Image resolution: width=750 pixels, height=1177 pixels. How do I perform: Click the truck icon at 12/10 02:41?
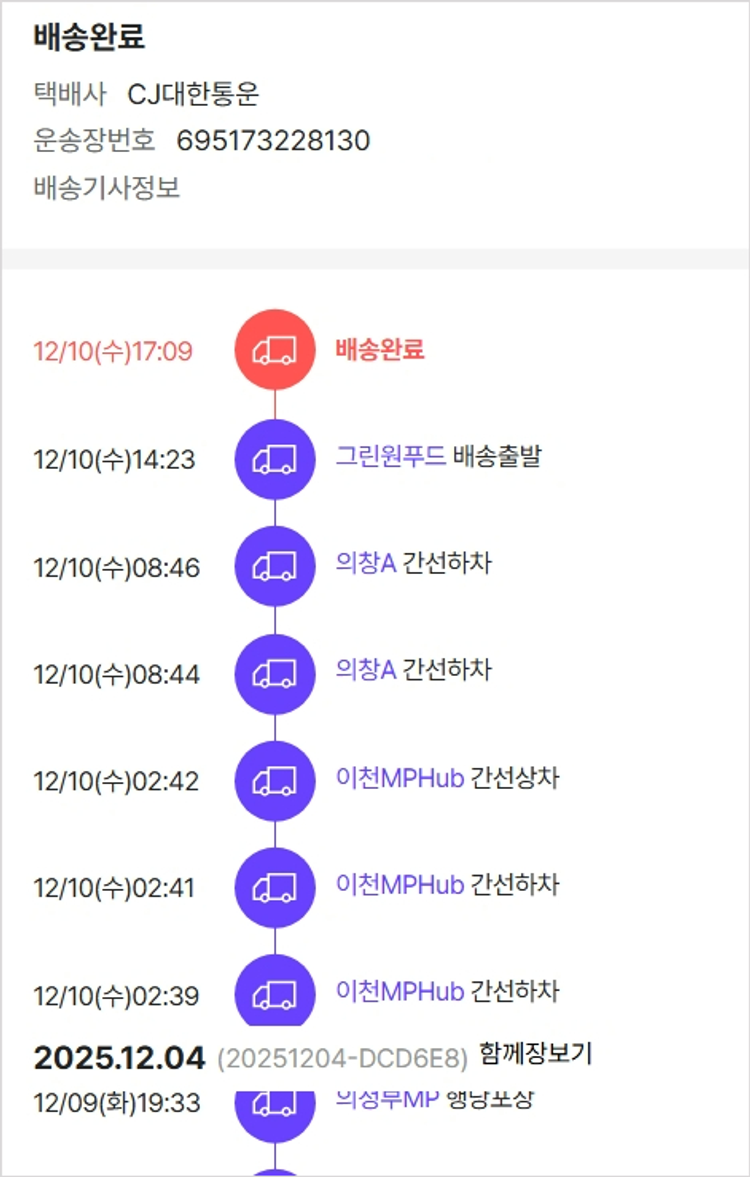click(275, 888)
